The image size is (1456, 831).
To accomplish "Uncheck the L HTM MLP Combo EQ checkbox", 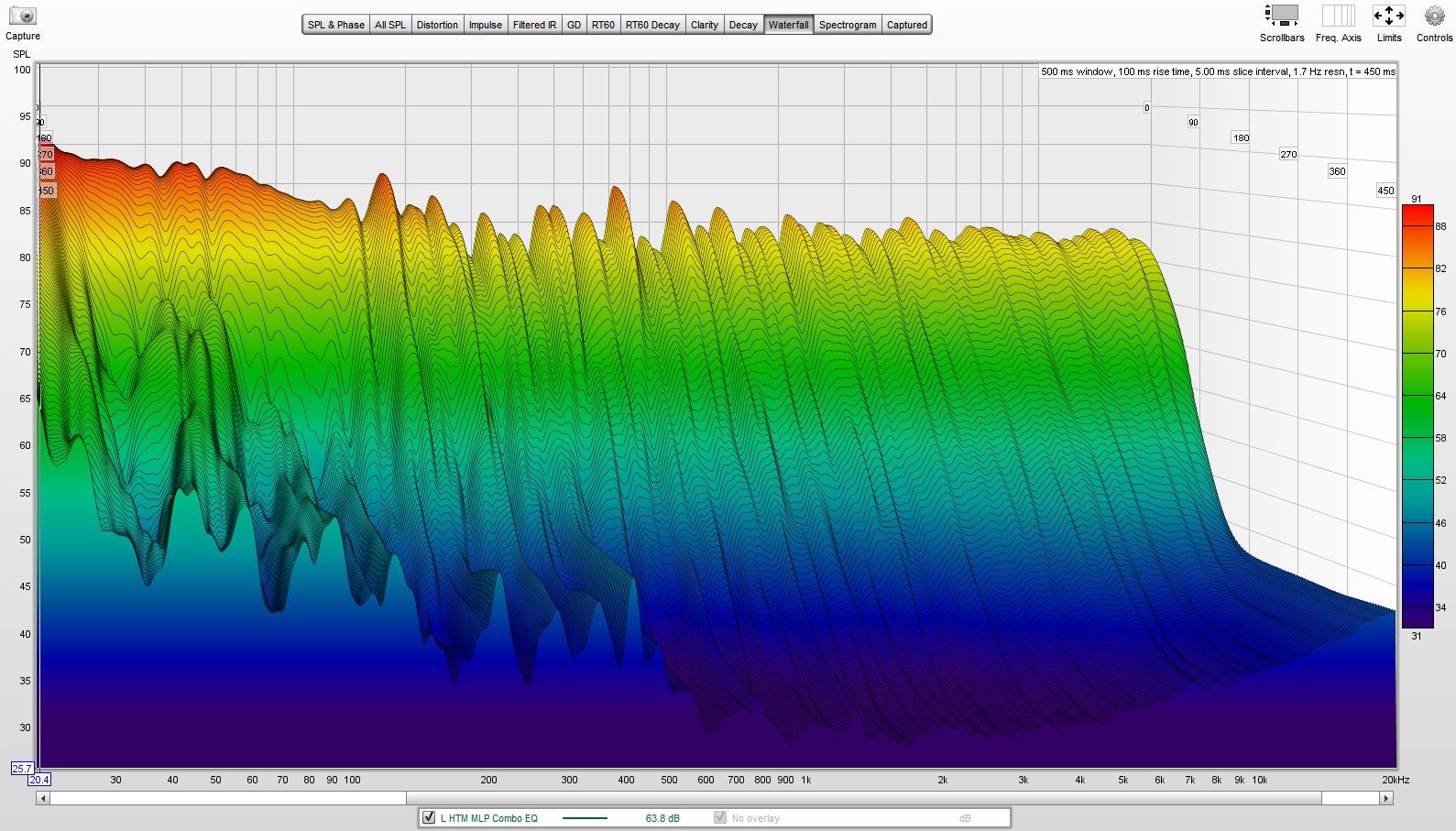I will click(429, 817).
